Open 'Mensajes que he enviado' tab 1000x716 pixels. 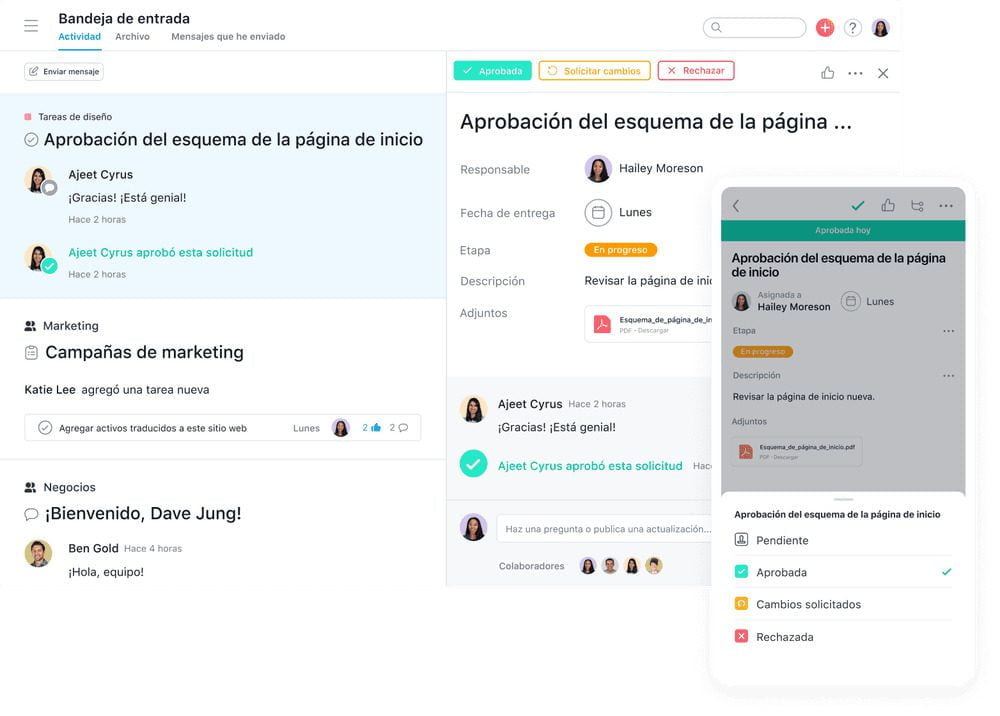[x=228, y=37]
